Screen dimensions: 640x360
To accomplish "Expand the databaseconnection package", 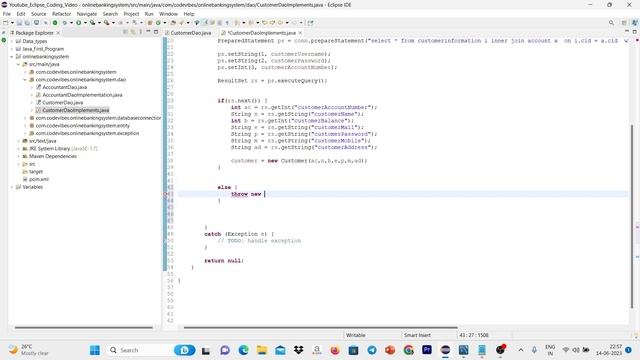I will click(x=25, y=118).
